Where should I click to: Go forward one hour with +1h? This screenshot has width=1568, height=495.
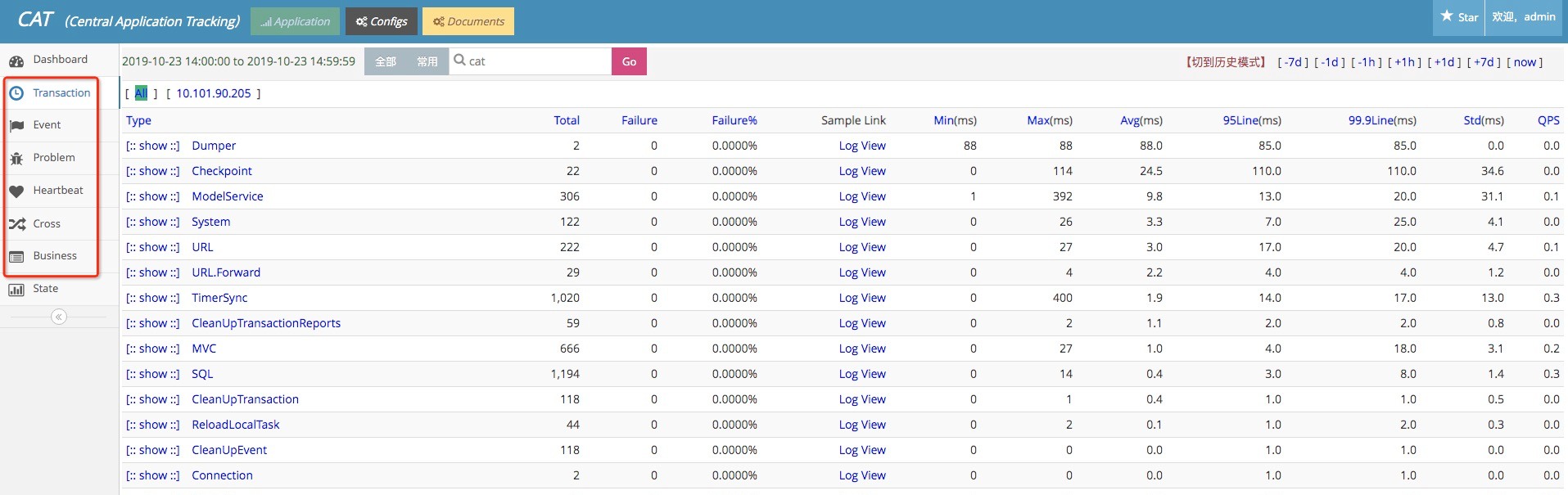pyautogui.click(x=1405, y=62)
